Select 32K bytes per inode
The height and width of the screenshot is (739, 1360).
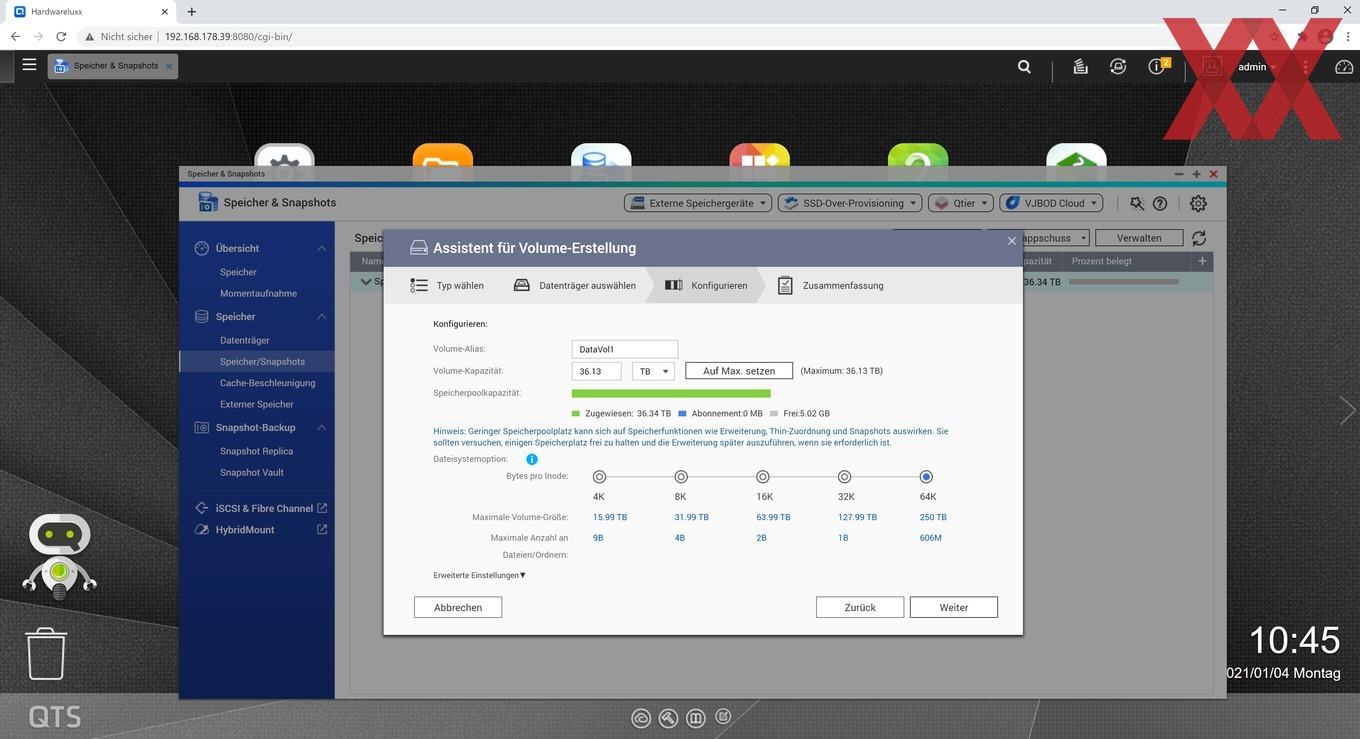(845, 477)
